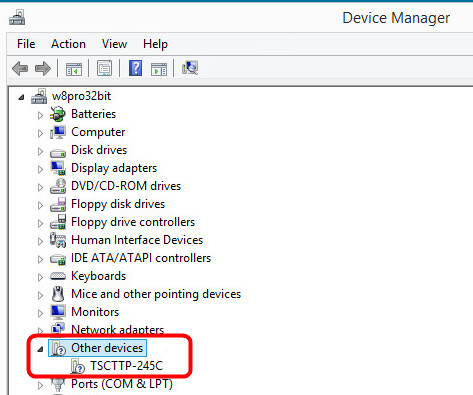Expand the Display adapters category

click(x=40, y=169)
